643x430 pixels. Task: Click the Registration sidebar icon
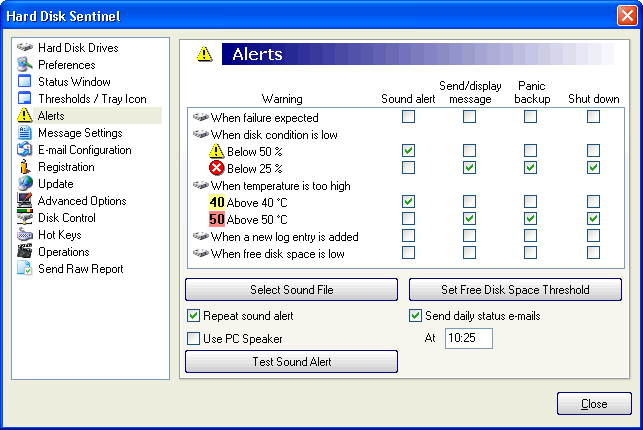(25, 166)
